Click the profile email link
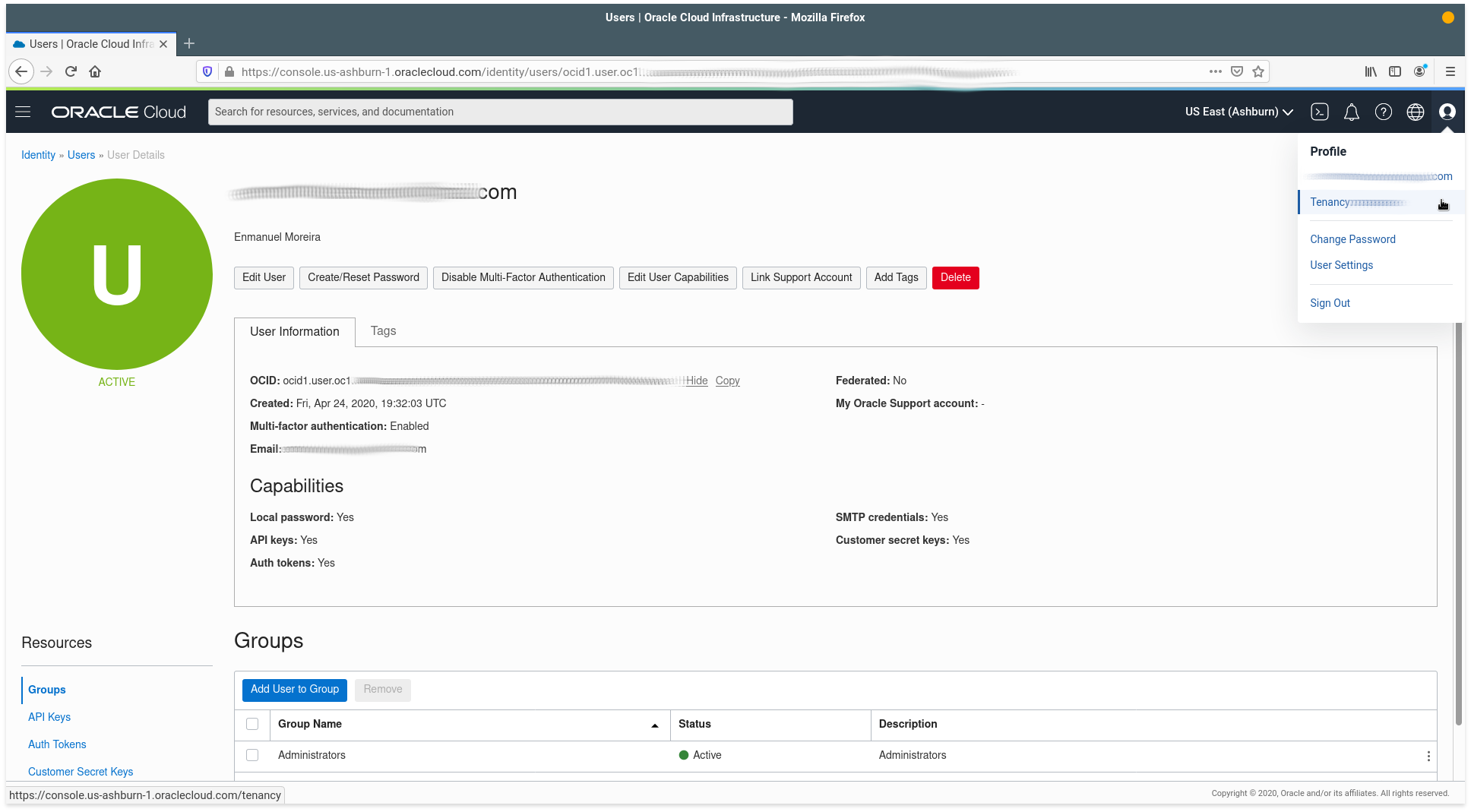This screenshot has width=1471, height=812. (1381, 176)
